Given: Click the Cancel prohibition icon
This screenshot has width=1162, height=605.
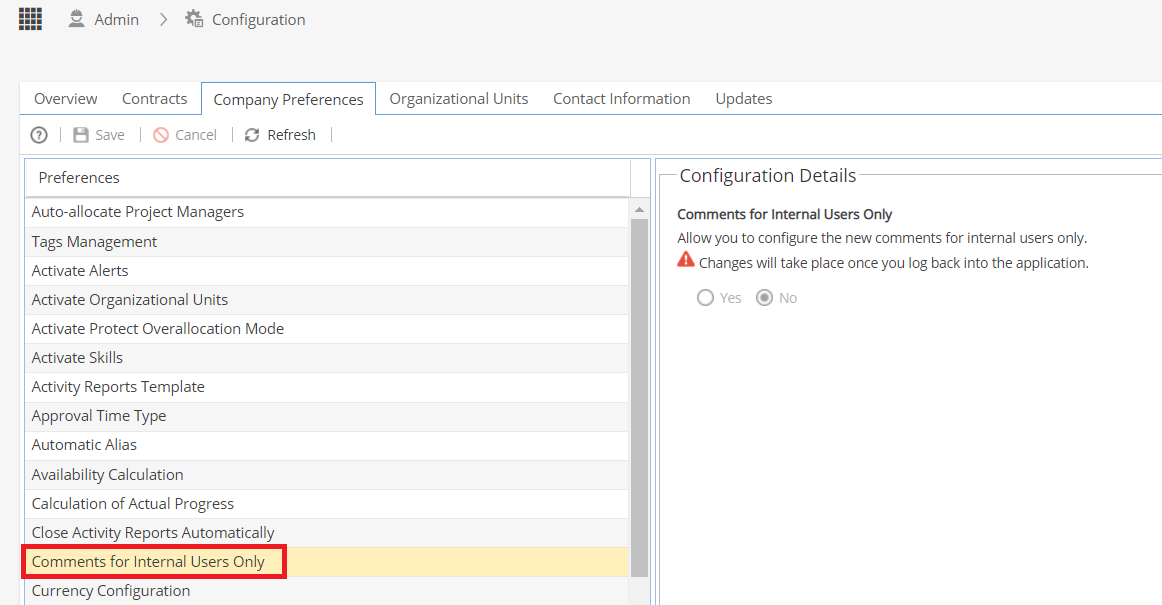Looking at the screenshot, I should click(x=161, y=135).
